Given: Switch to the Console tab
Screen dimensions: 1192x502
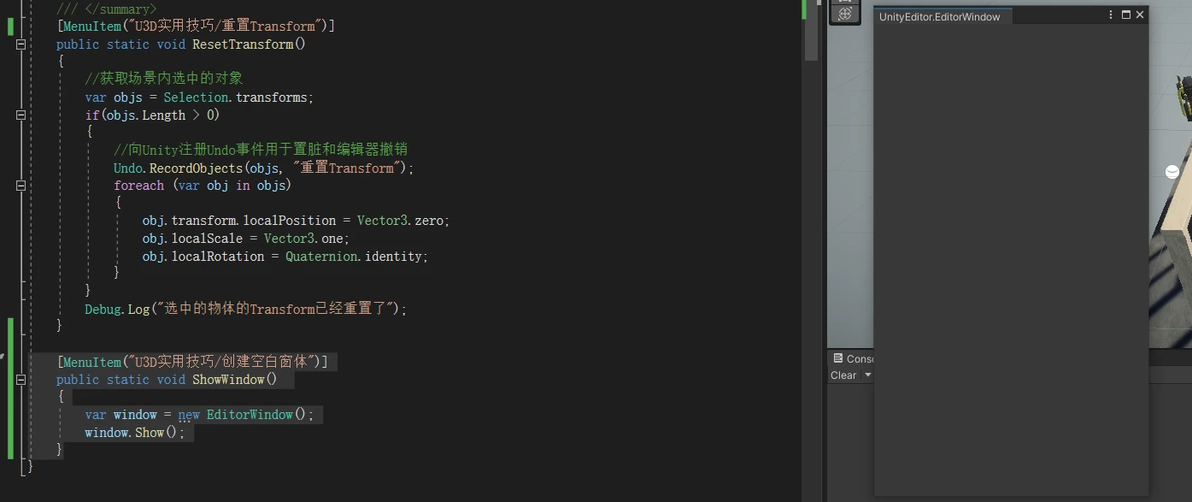Looking at the screenshot, I should pos(854,358).
